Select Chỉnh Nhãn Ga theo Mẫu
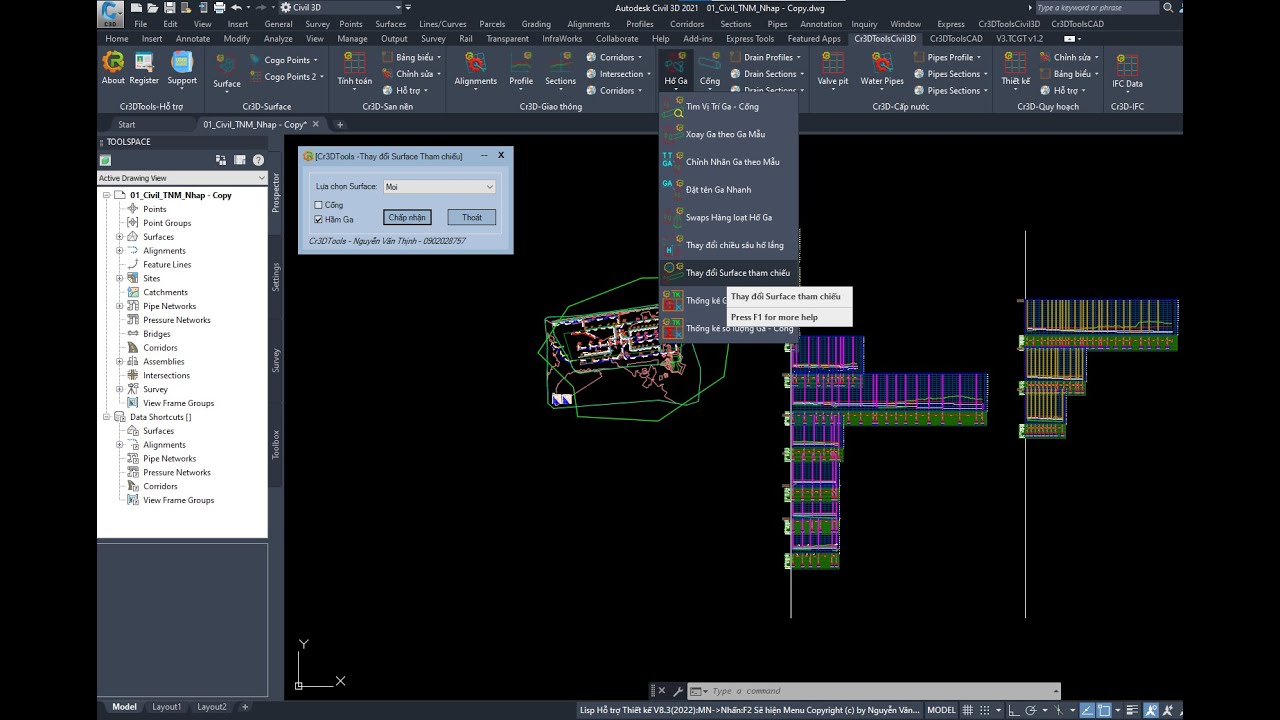This screenshot has width=1280, height=720. point(728,162)
